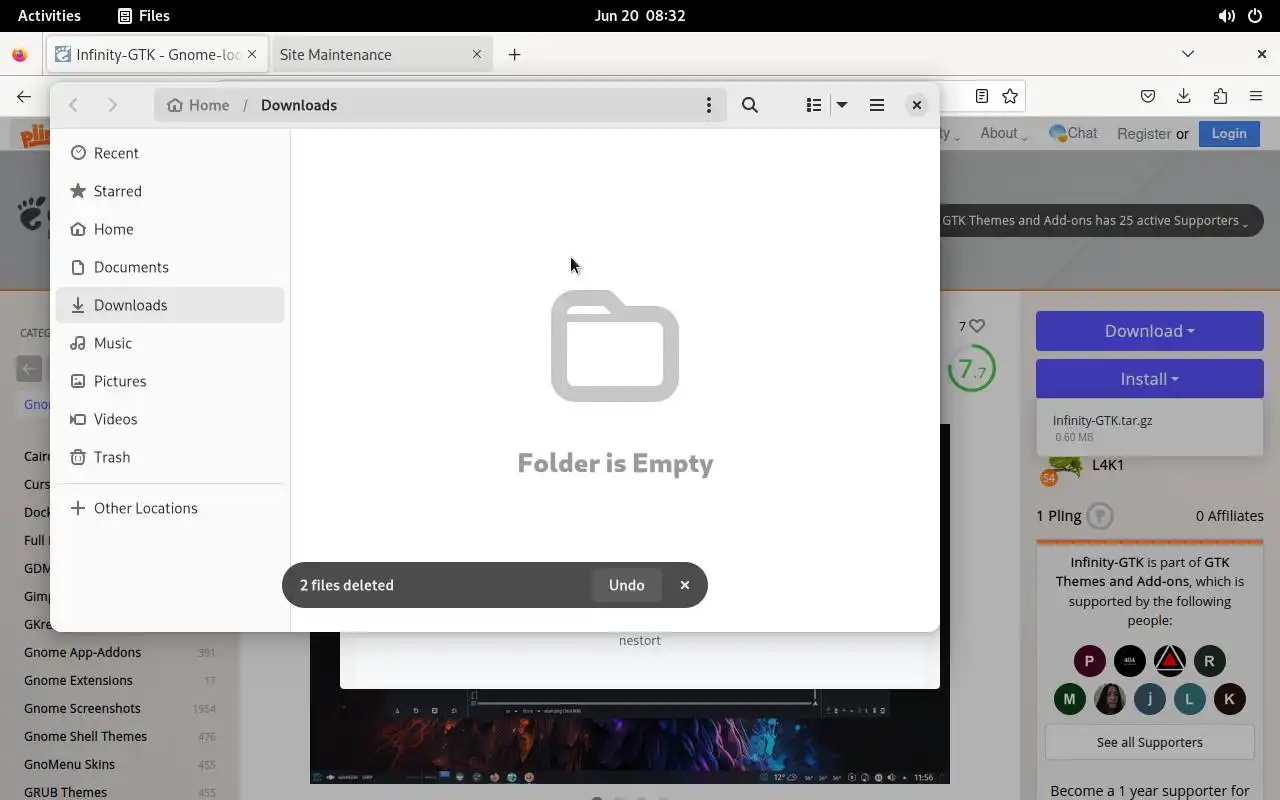Switch to Site Maintenance browser tab
The image size is (1280, 800).
click(381, 54)
